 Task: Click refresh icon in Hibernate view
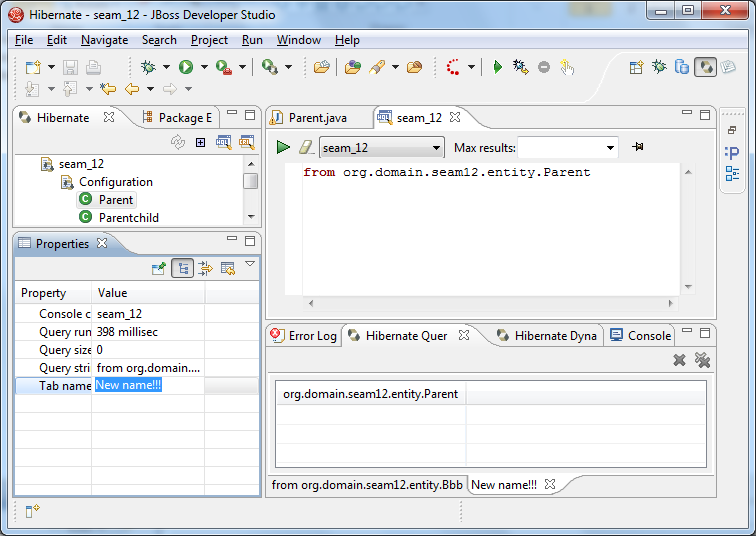[x=178, y=142]
